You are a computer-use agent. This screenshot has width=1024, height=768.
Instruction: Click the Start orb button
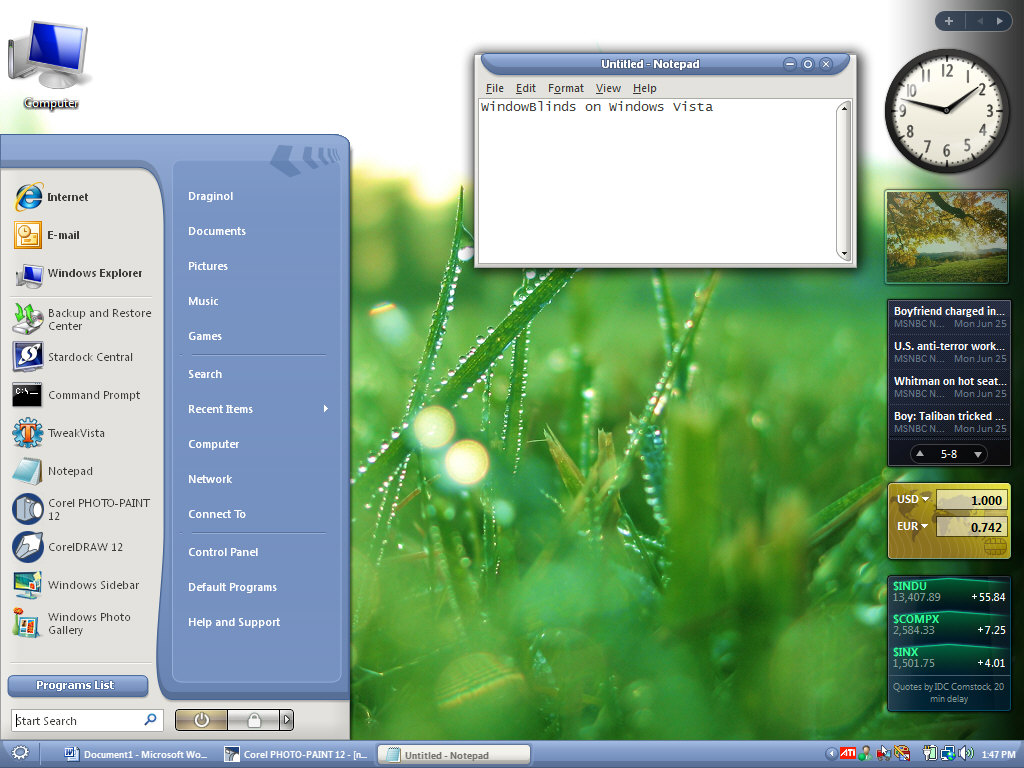20,753
